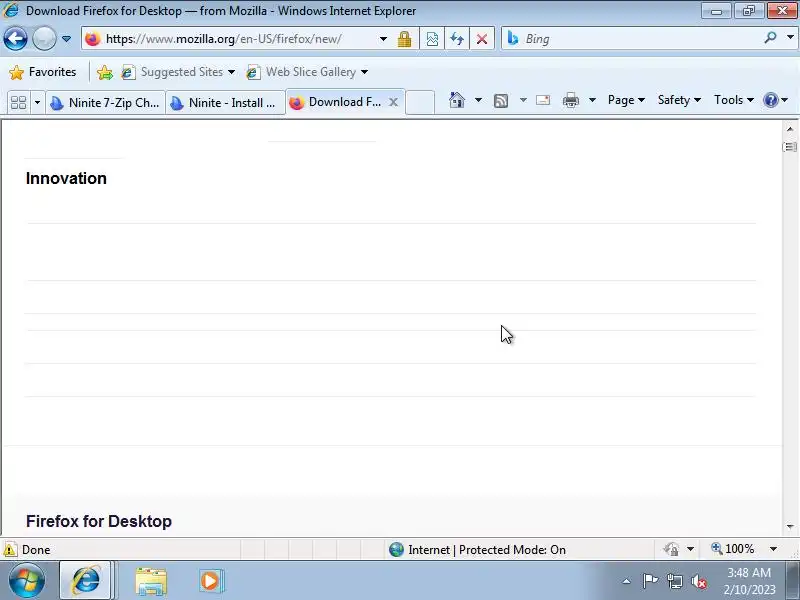The width and height of the screenshot is (800, 600).
Task: Switch to Ninite 7-Zip tab
Action: [x=105, y=103]
